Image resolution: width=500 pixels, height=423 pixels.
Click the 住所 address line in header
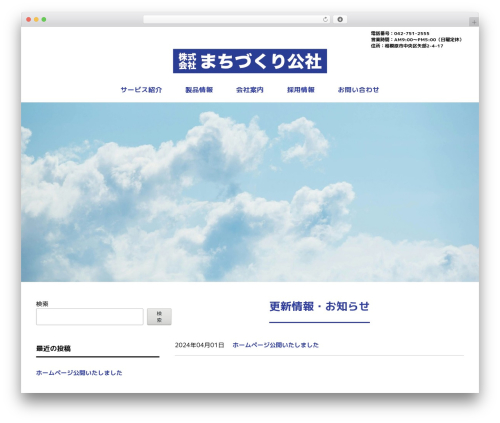[407, 46]
